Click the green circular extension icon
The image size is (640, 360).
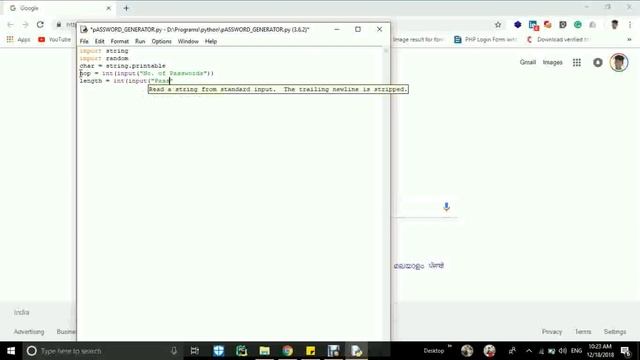coord(578,25)
